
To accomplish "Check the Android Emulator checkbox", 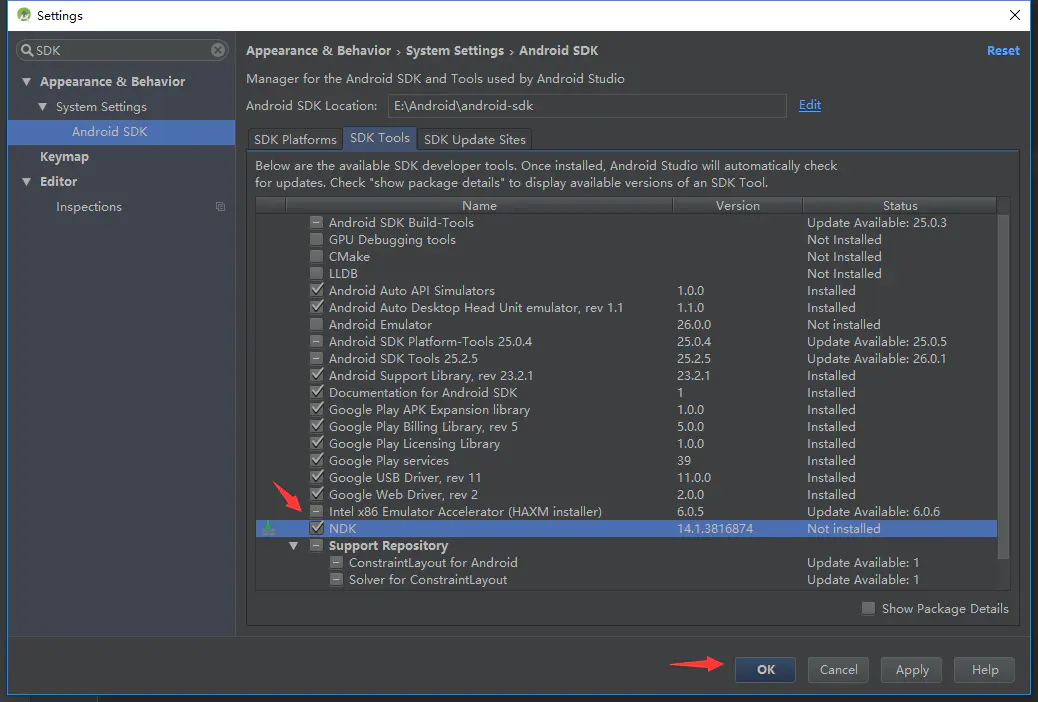I will 316,325.
